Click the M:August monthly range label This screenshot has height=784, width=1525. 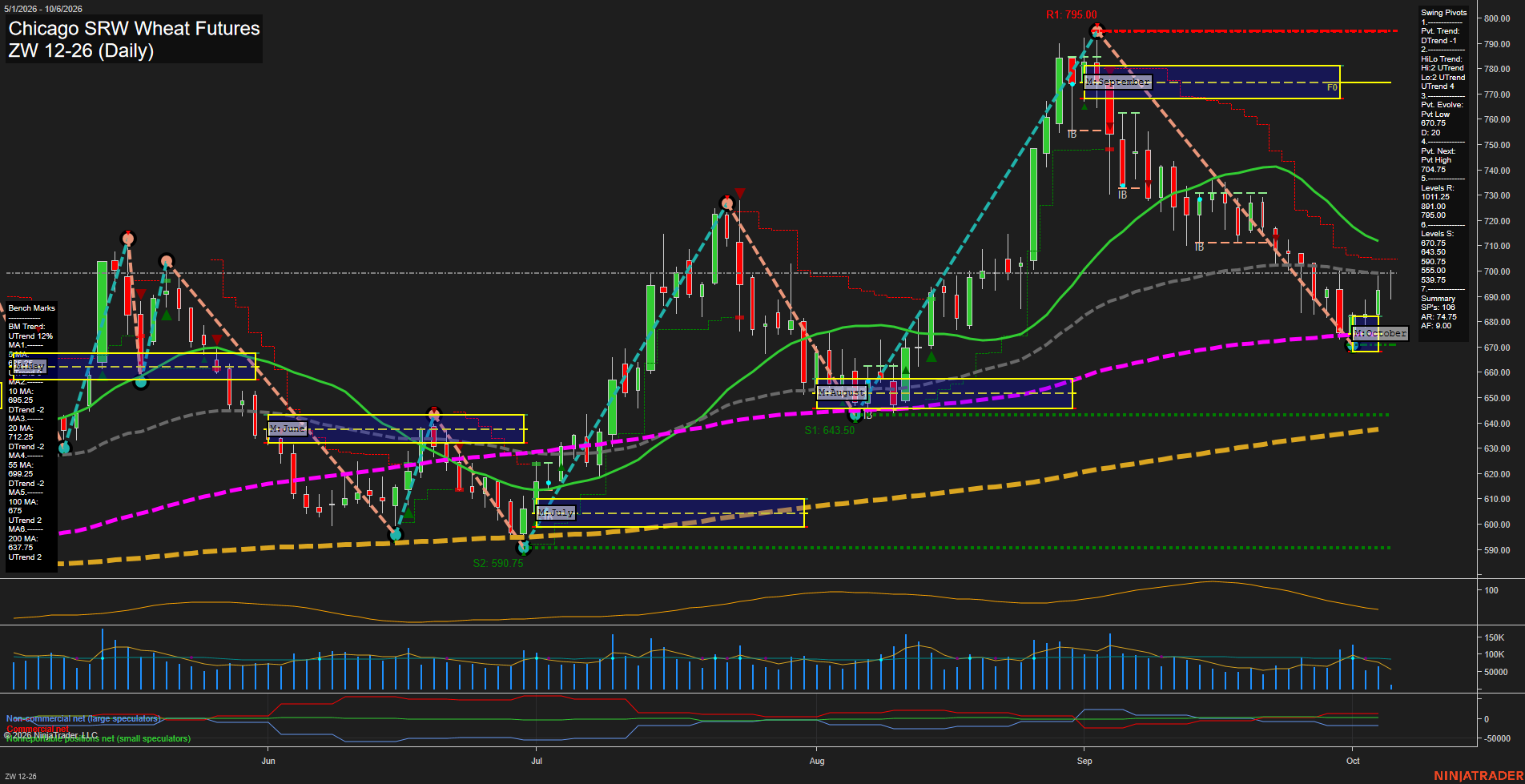(x=842, y=392)
